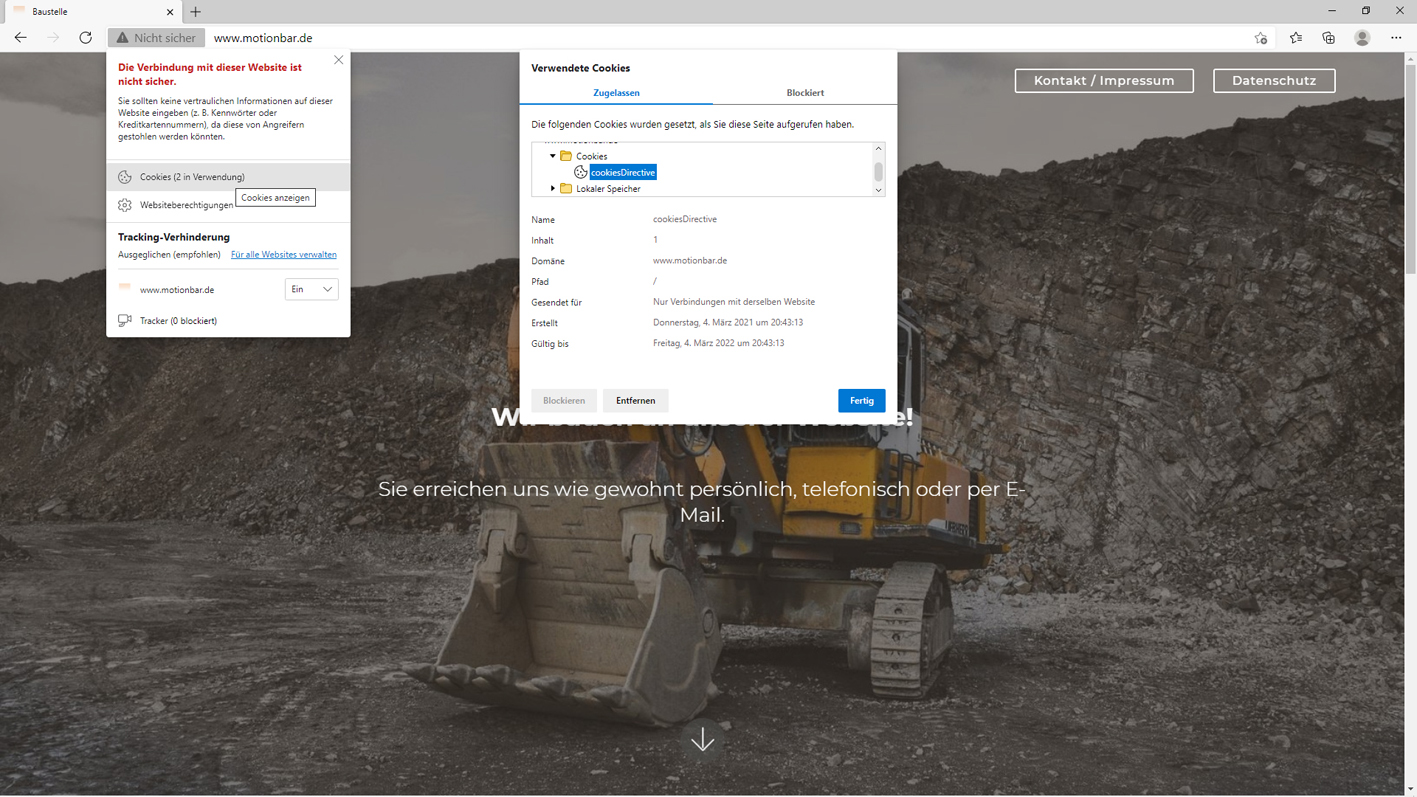
Task: Click the Entfernen button
Action: (x=635, y=401)
